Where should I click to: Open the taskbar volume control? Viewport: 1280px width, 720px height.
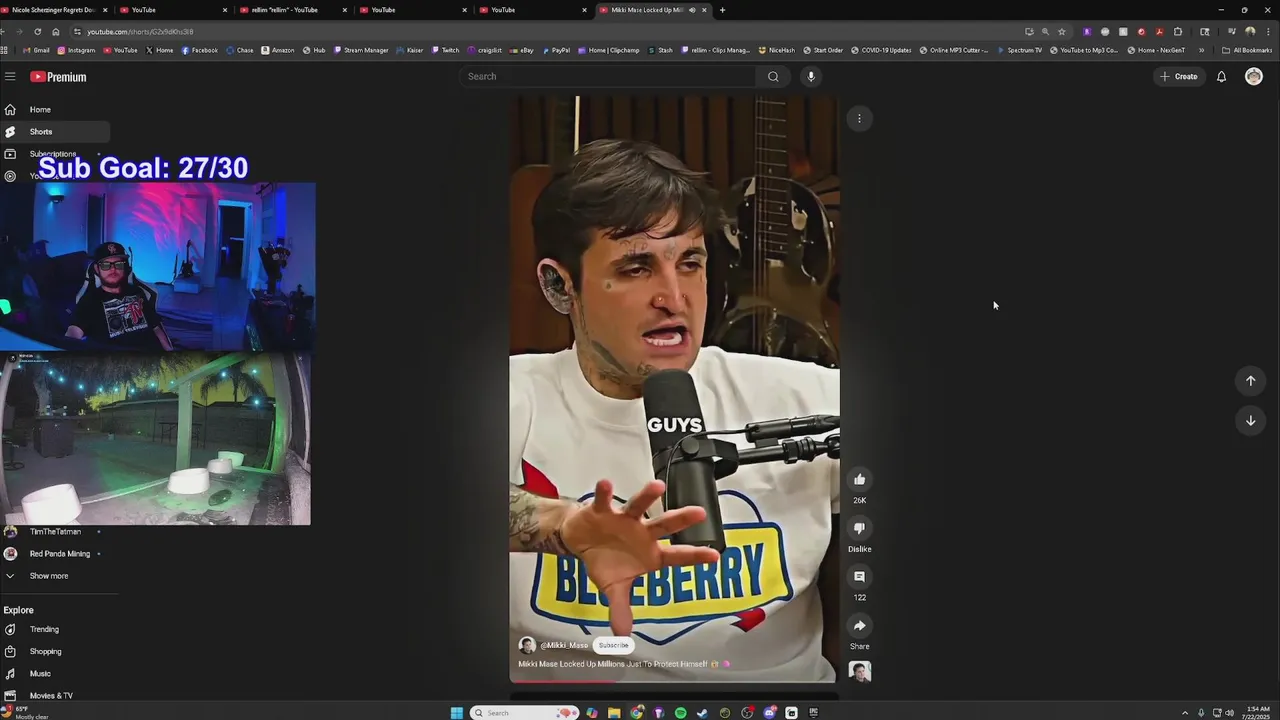click(1229, 713)
